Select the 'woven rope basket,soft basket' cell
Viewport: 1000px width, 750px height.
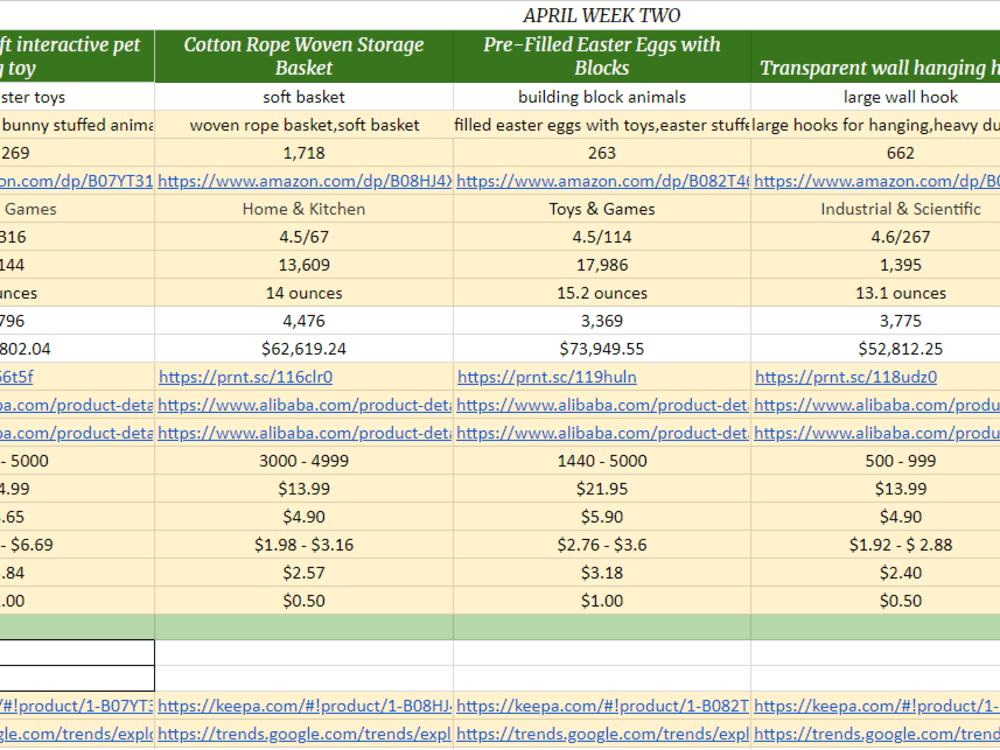[x=304, y=125]
